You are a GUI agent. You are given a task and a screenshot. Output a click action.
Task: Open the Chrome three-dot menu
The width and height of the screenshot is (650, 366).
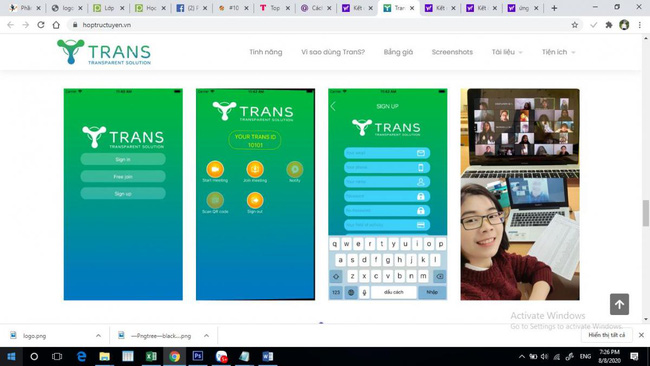click(640, 25)
